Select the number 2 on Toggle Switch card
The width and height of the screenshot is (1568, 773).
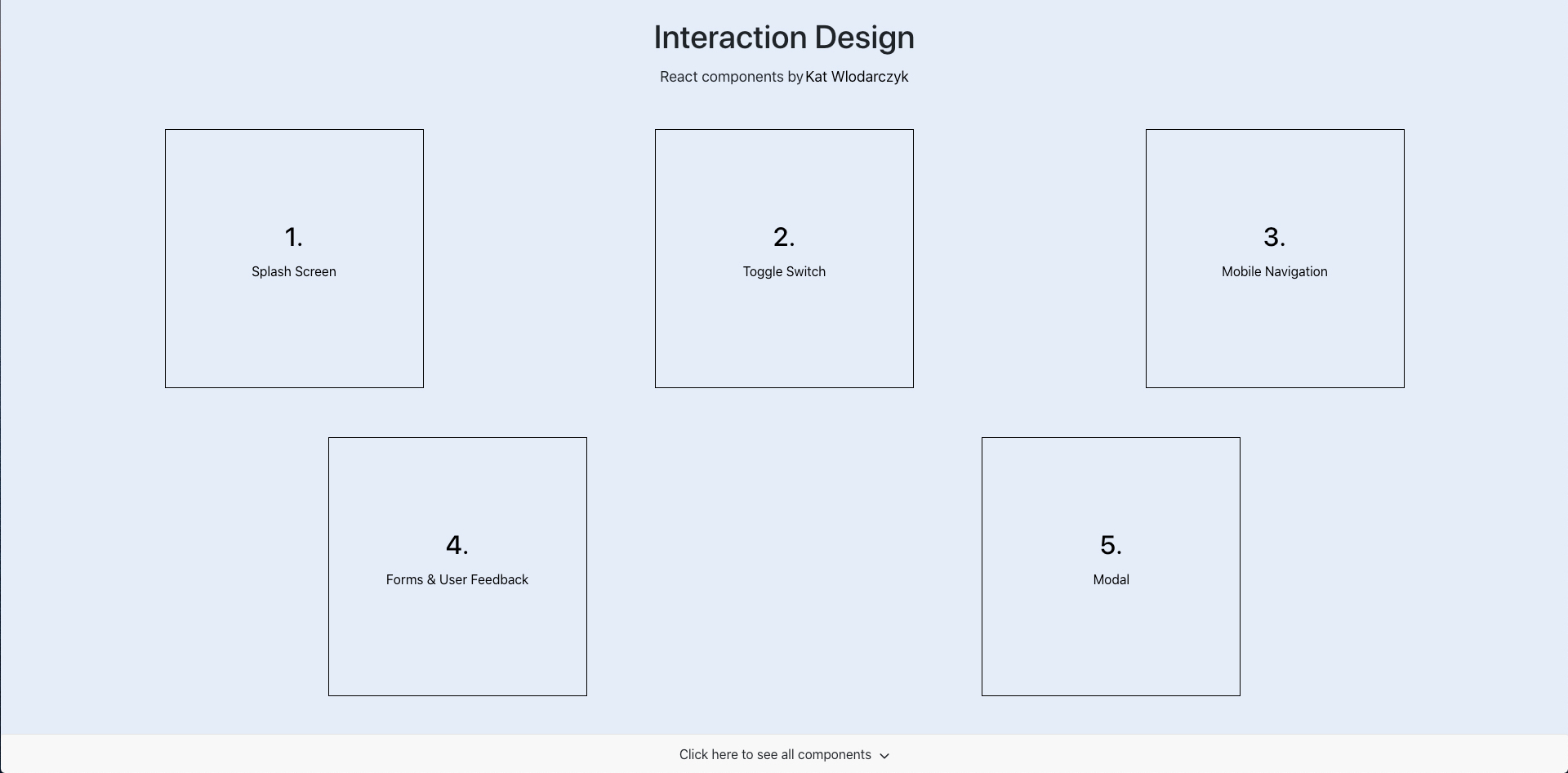(x=784, y=237)
